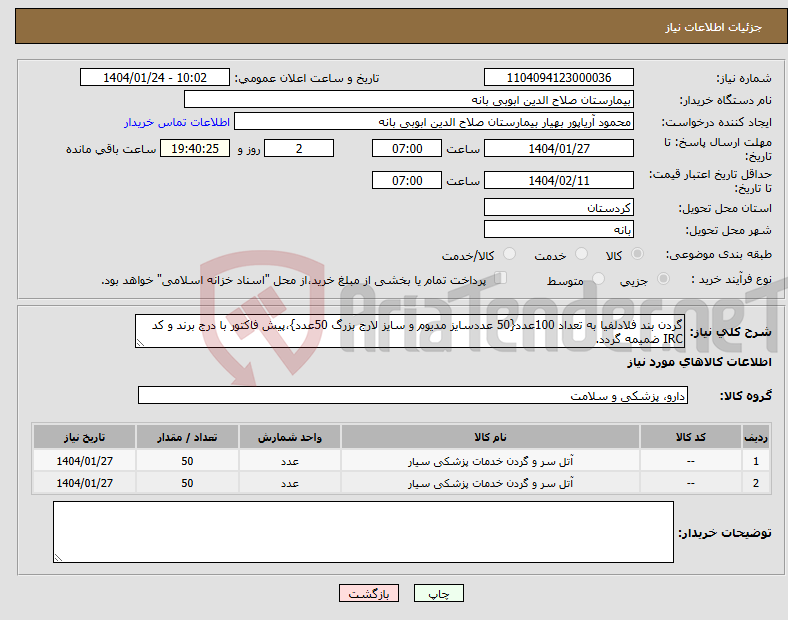Click the بازگشت button
This screenshot has width=788, height=620.
coord(369,593)
